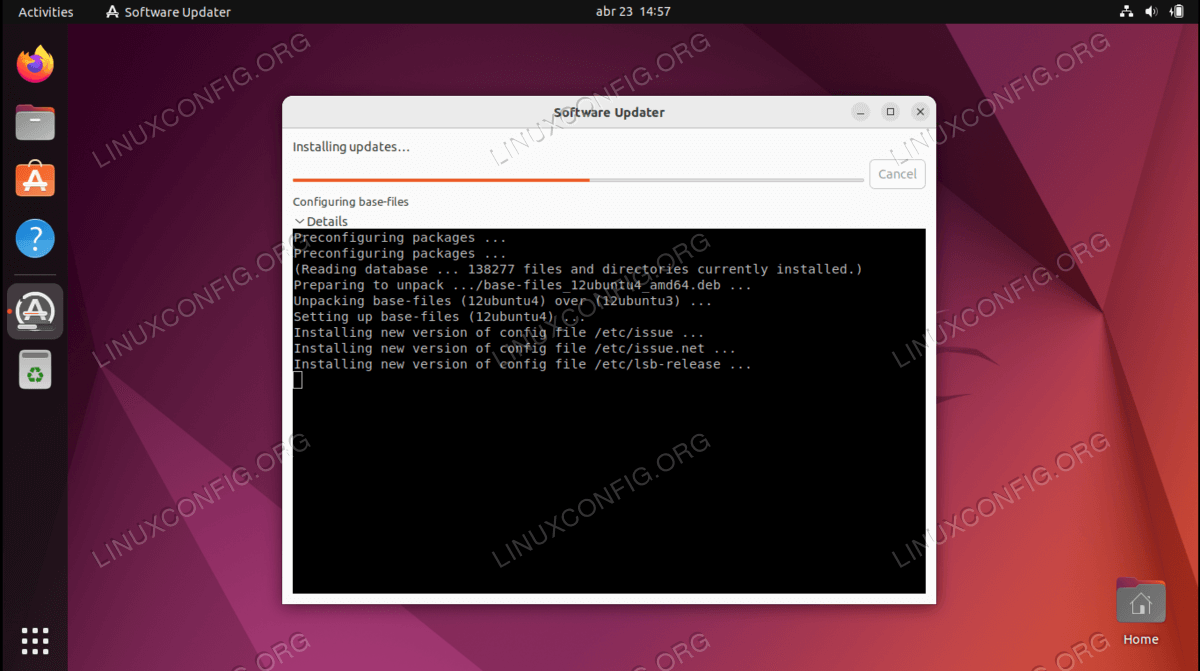Open the Help icon in dock
Viewport: 1200px width, 671px height.
coord(35,239)
